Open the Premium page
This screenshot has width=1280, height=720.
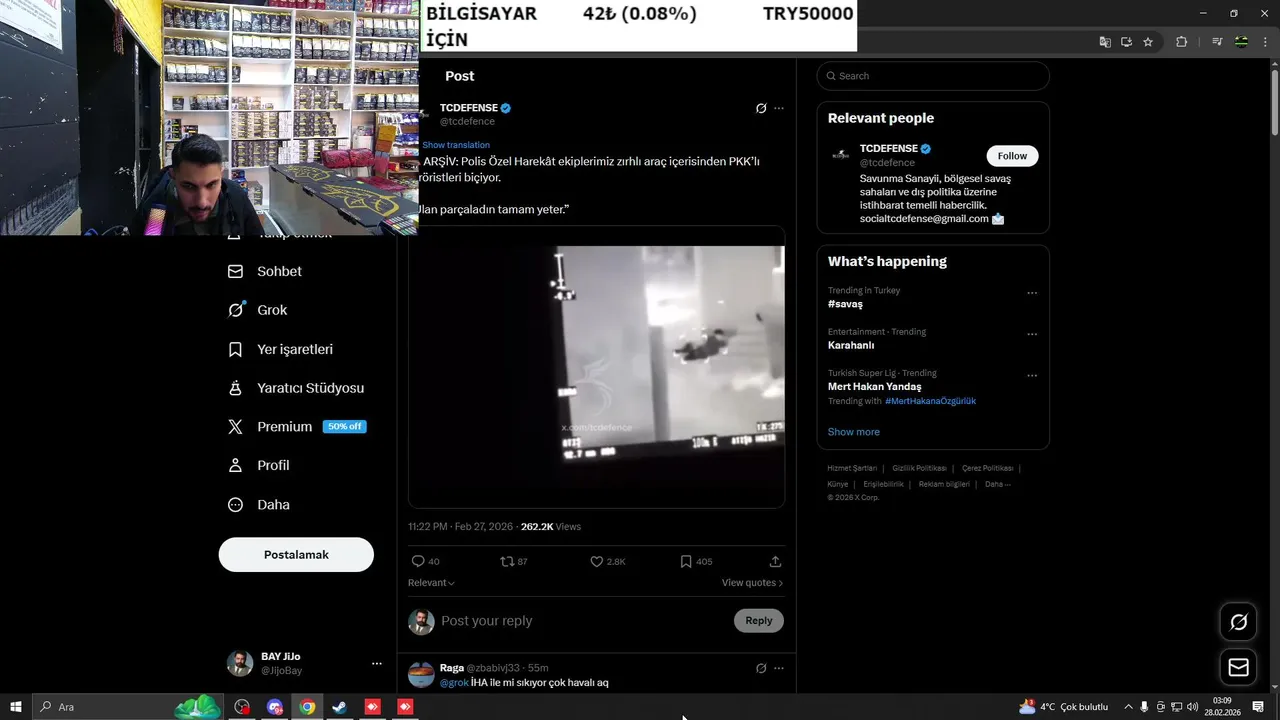tap(297, 426)
